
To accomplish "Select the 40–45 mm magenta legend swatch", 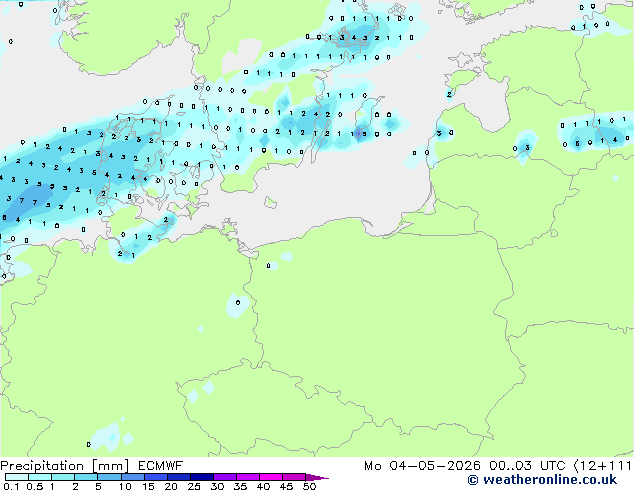I will point(271,477).
